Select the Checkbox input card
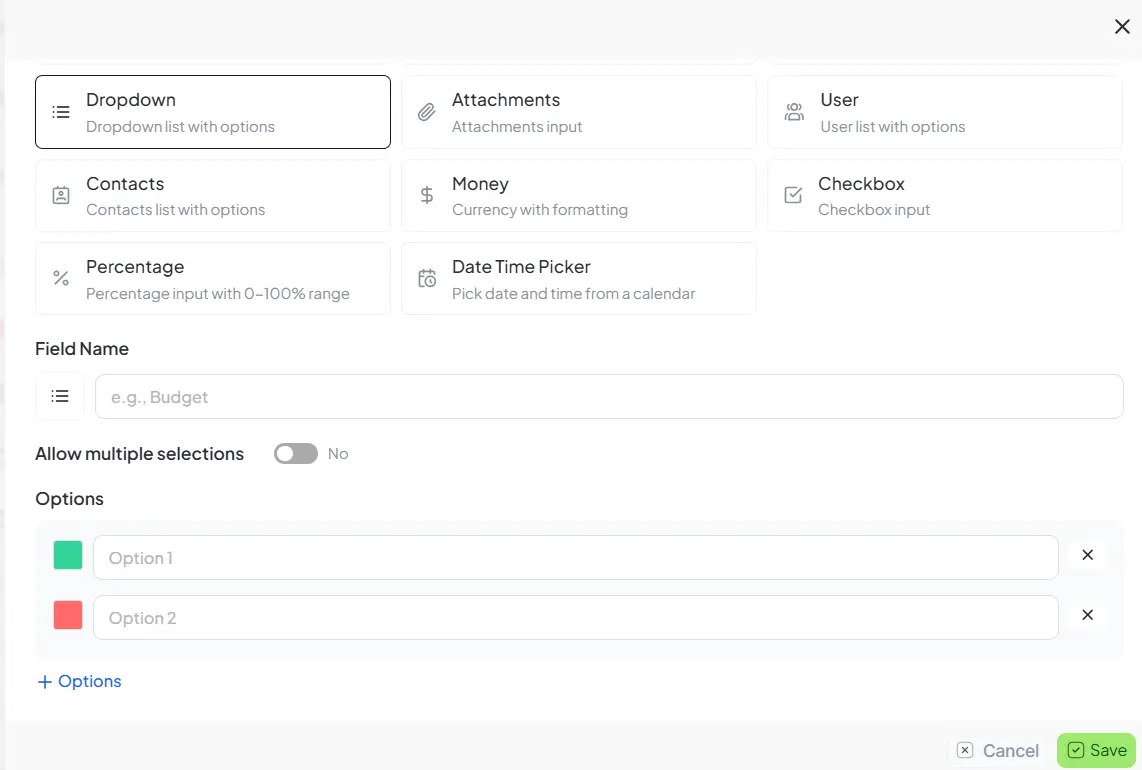This screenshot has width=1142, height=770. tap(944, 195)
